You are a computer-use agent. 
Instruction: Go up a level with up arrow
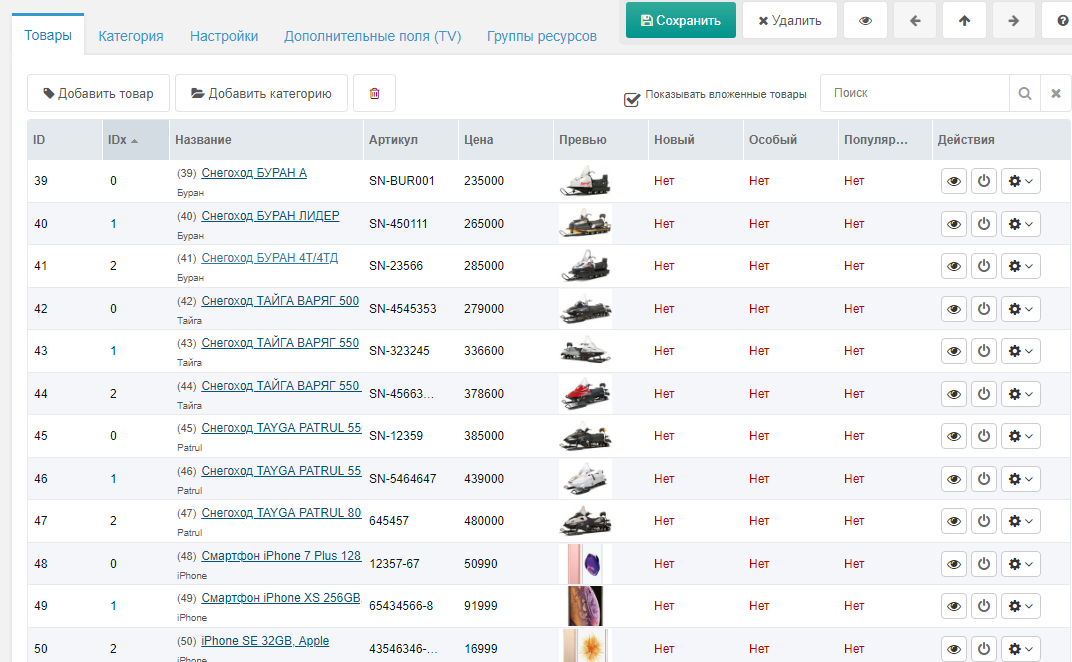coord(964,21)
